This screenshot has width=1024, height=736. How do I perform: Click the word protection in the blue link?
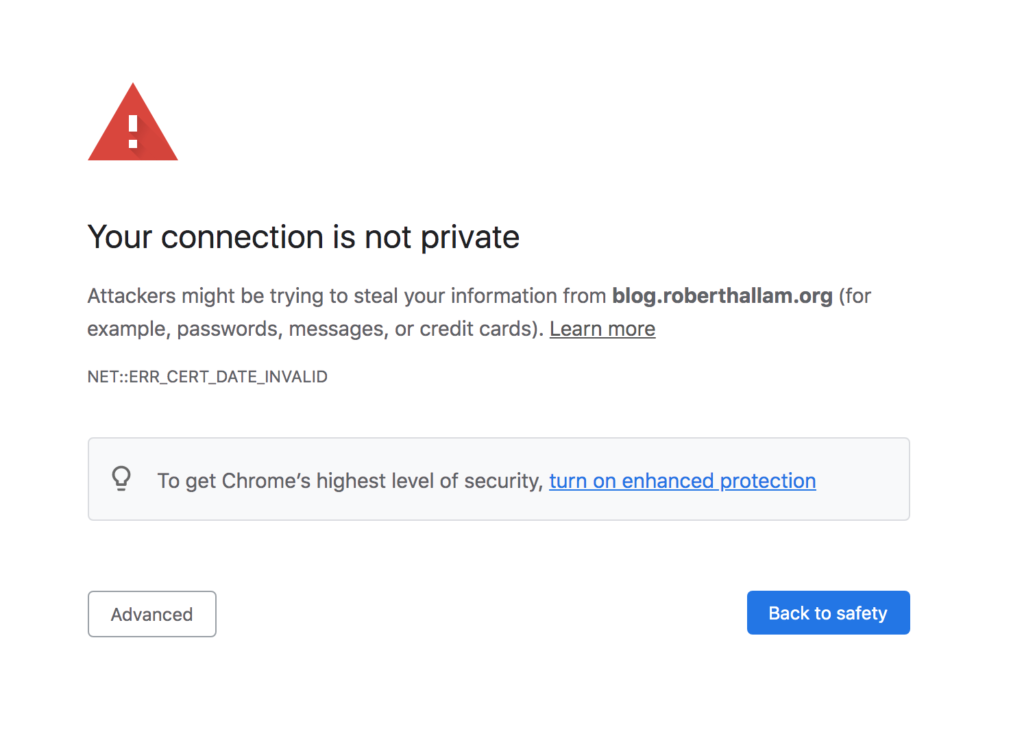point(768,481)
